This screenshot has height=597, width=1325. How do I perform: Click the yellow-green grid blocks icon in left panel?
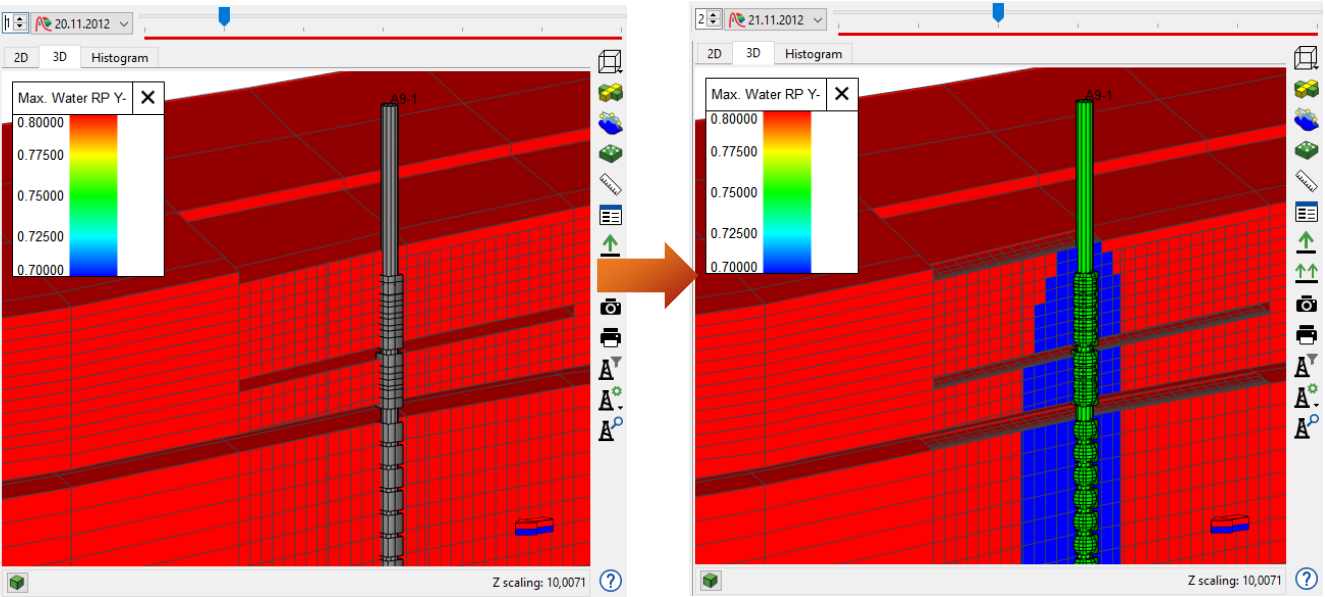click(x=610, y=93)
